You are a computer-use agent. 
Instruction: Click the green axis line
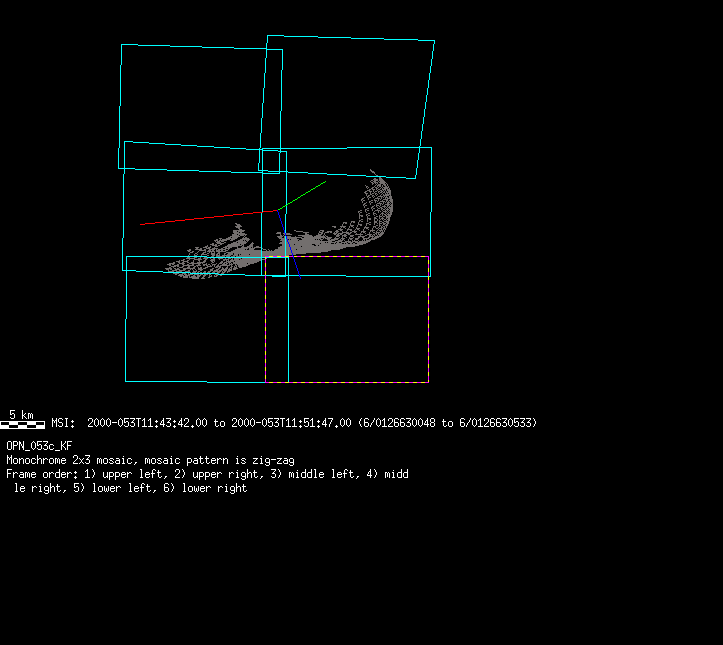point(302,195)
